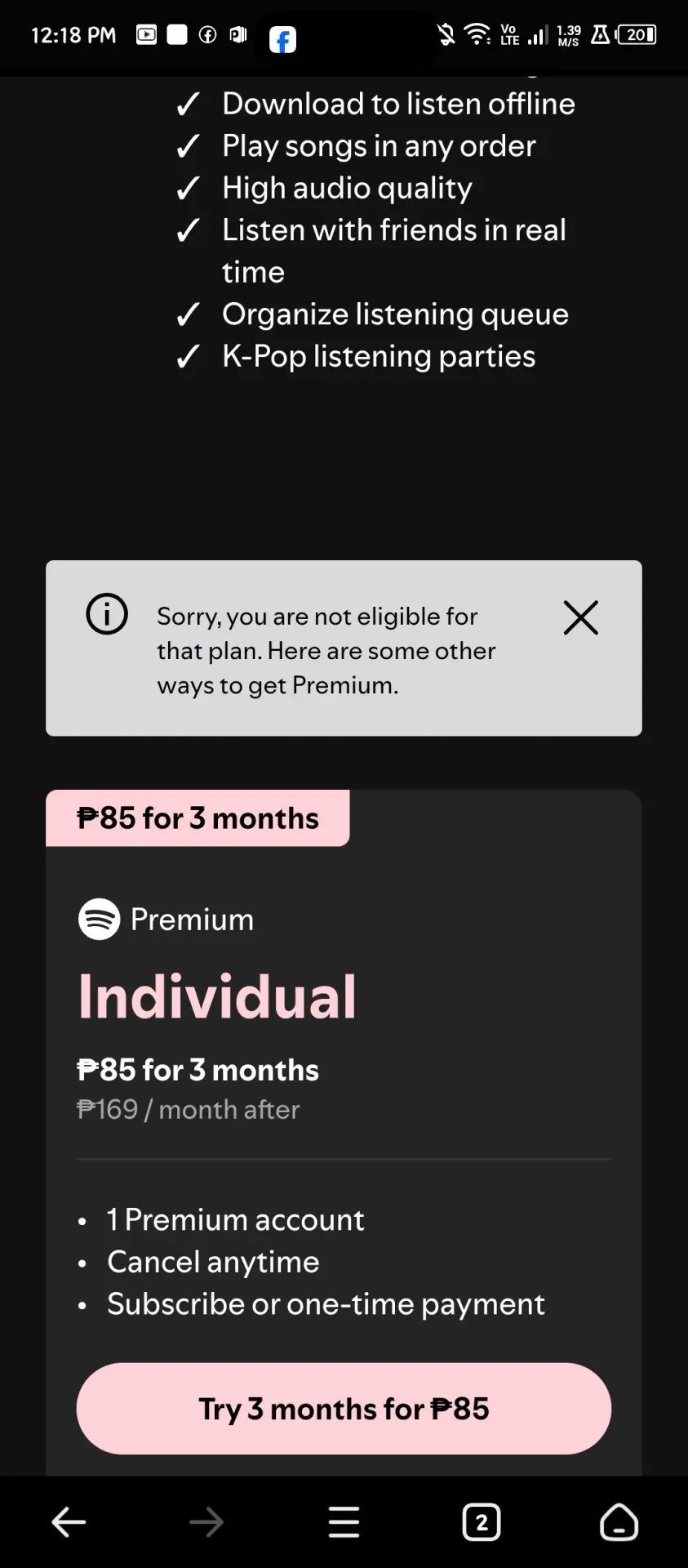The image size is (688, 1568).
Task: Tap Try 3 months for ₱85 button
Action: click(x=344, y=1409)
